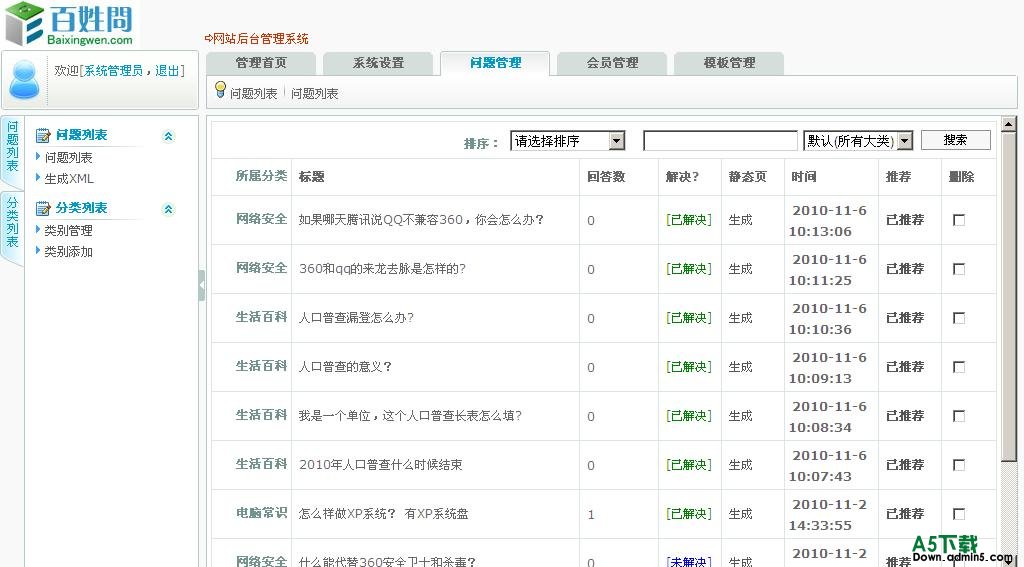Click 已推荐 for 人口普查的意义 row
The width and height of the screenshot is (1024, 567).
click(x=905, y=367)
